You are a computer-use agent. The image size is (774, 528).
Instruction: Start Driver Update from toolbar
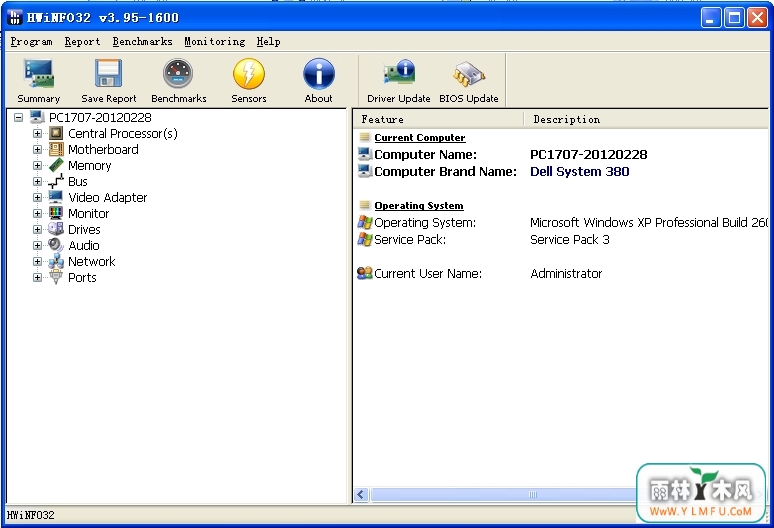point(399,73)
